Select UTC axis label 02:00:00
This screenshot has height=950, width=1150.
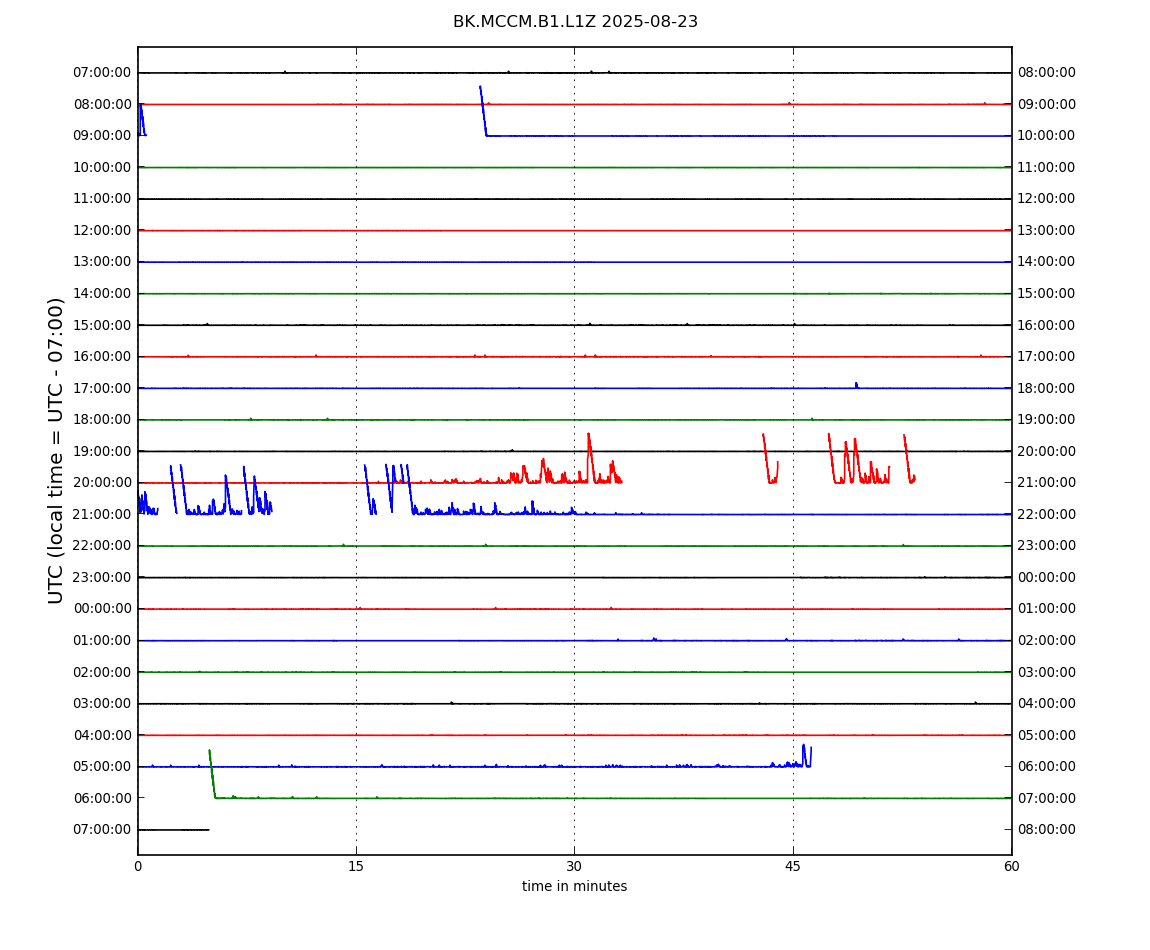(x=103, y=672)
